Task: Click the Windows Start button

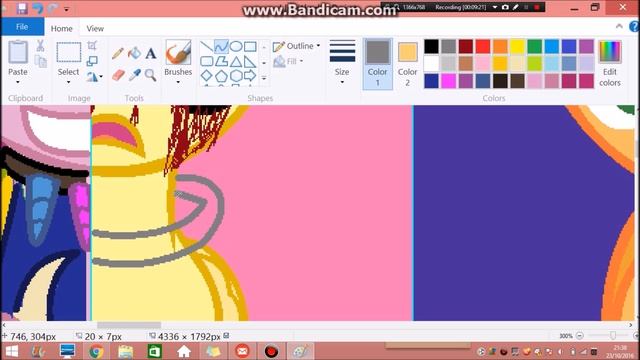Action: coord(11,351)
